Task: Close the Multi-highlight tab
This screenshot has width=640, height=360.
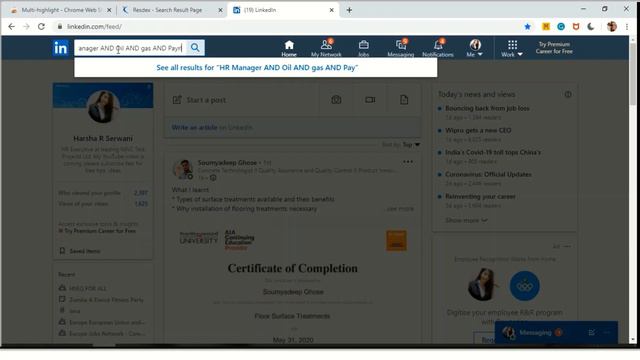Action: pyautogui.click(x=109, y=10)
